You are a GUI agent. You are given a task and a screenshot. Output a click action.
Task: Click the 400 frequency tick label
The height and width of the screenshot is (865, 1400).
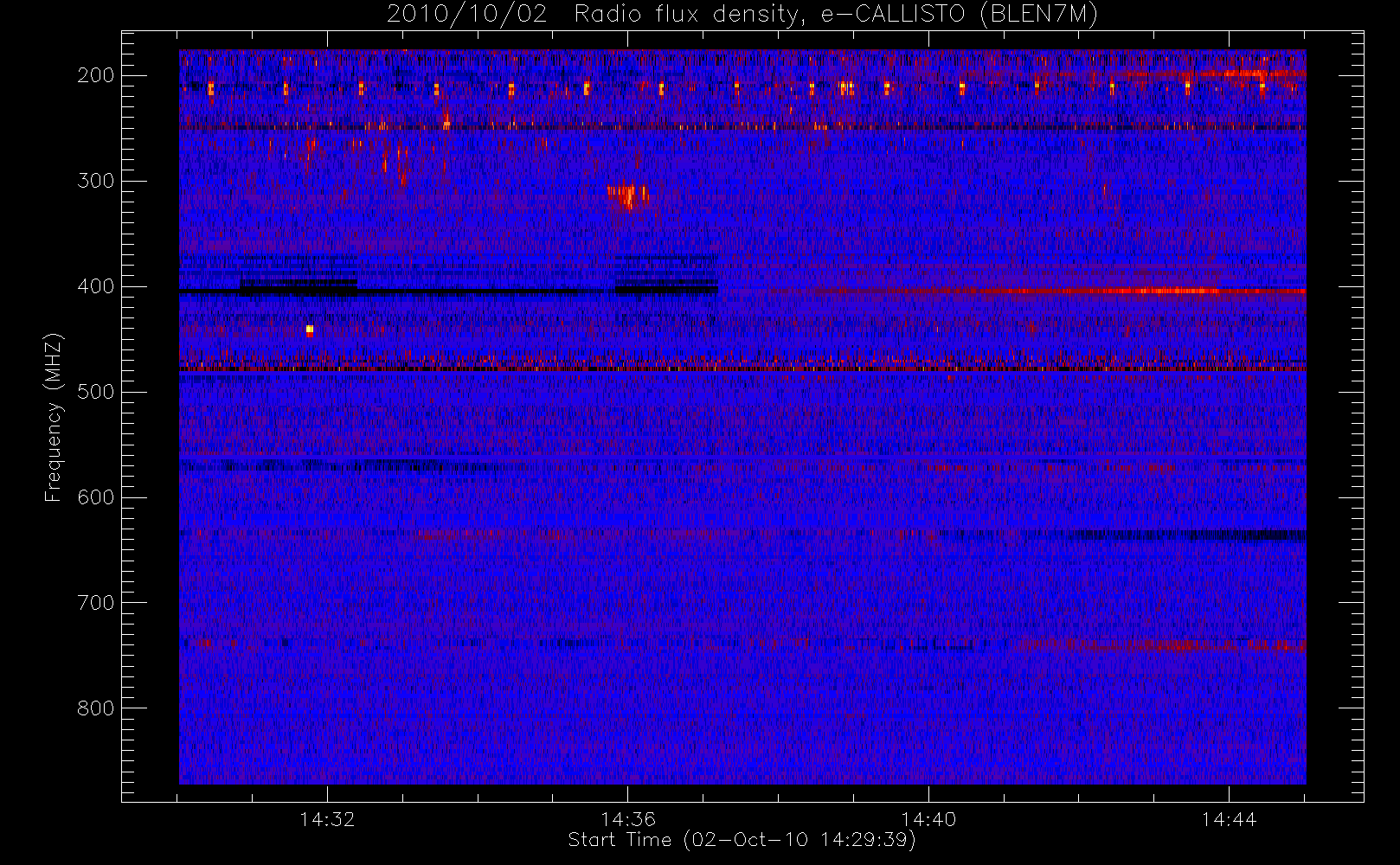click(96, 286)
